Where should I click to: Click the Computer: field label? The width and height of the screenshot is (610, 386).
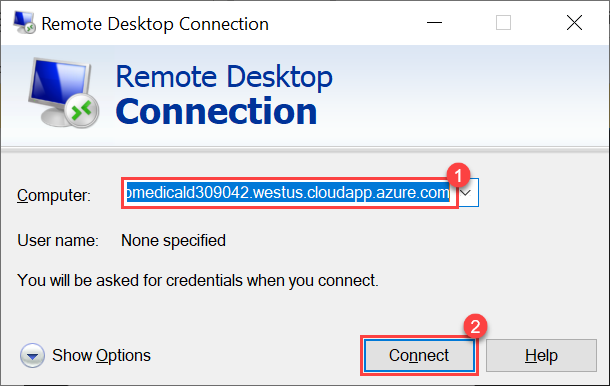tap(54, 195)
